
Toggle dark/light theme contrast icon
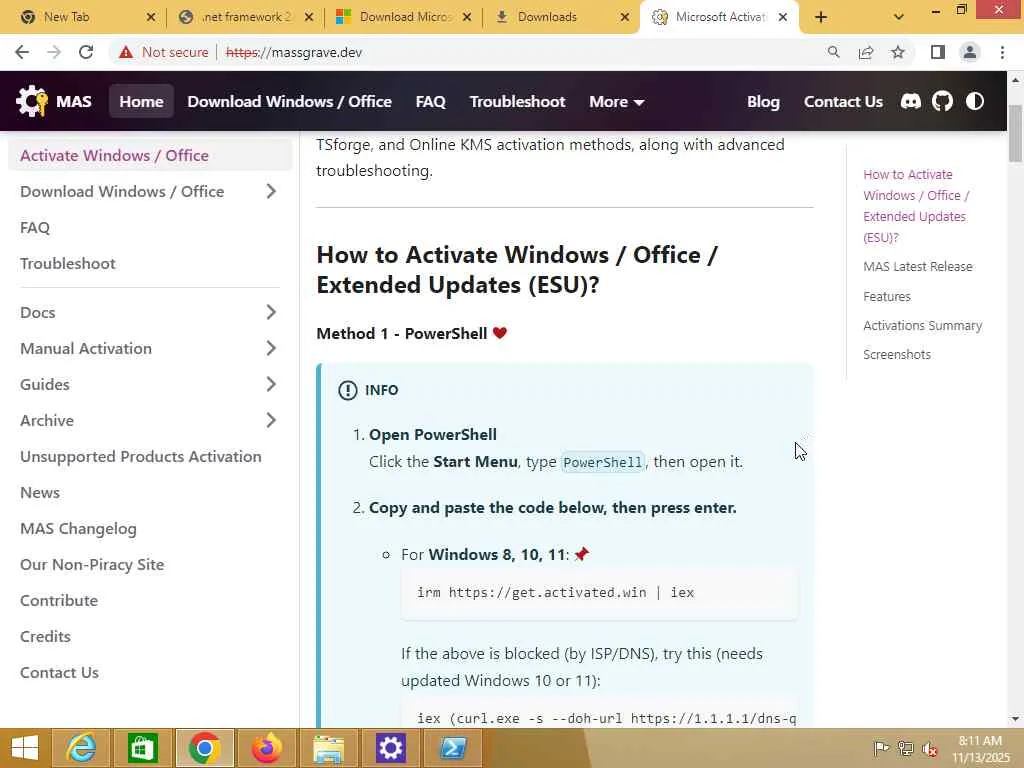(974, 101)
